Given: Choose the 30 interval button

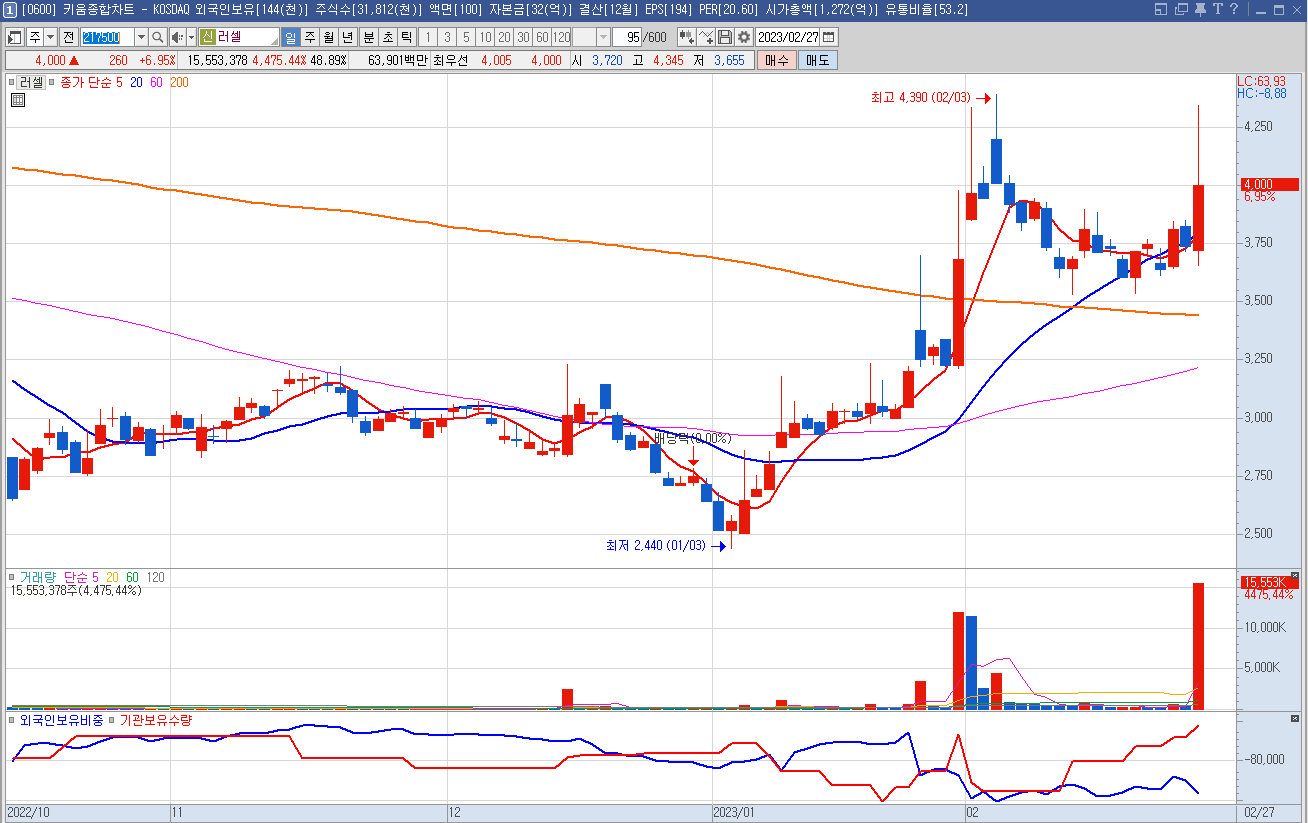Looking at the screenshot, I should (x=523, y=37).
